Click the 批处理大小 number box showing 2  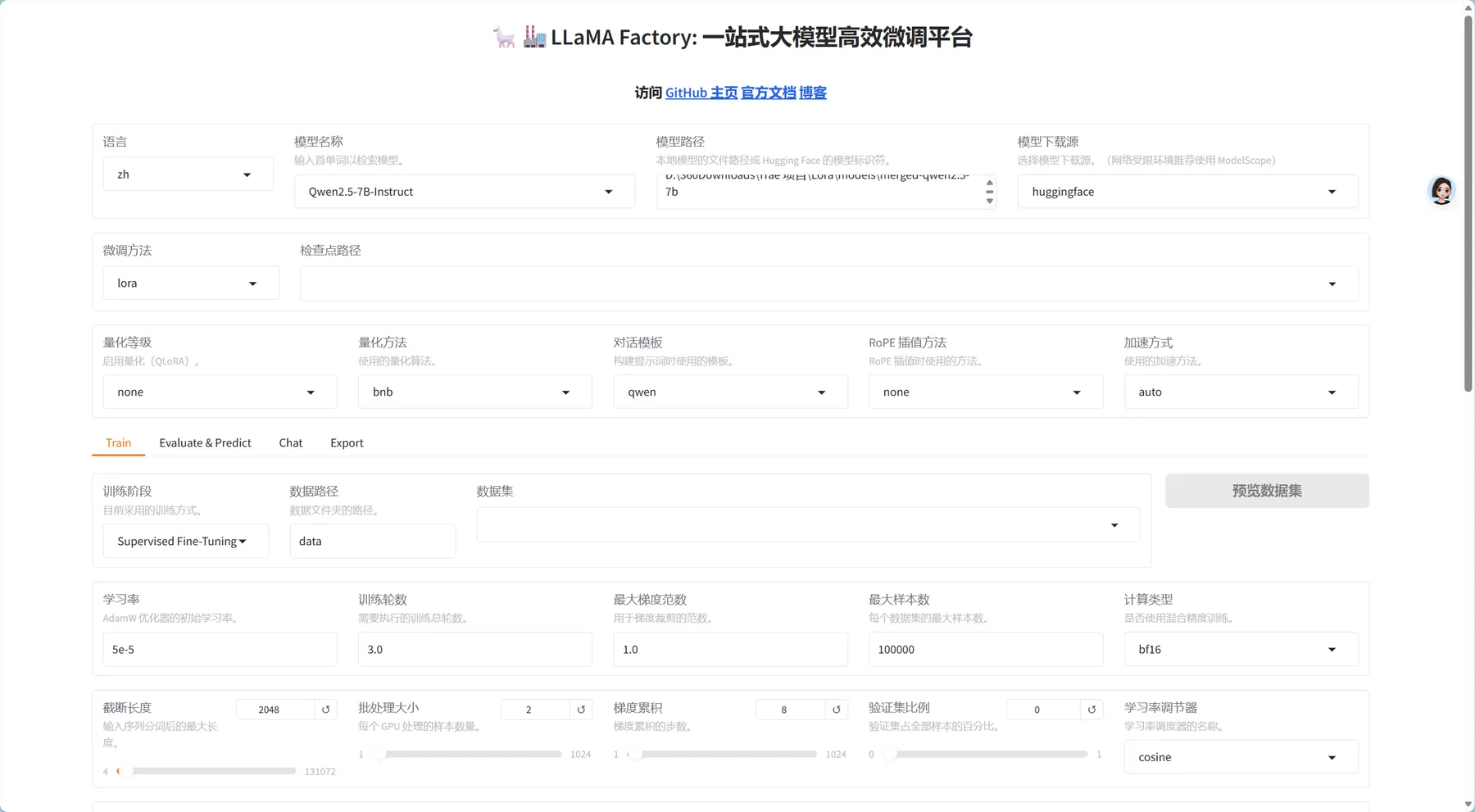point(535,710)
